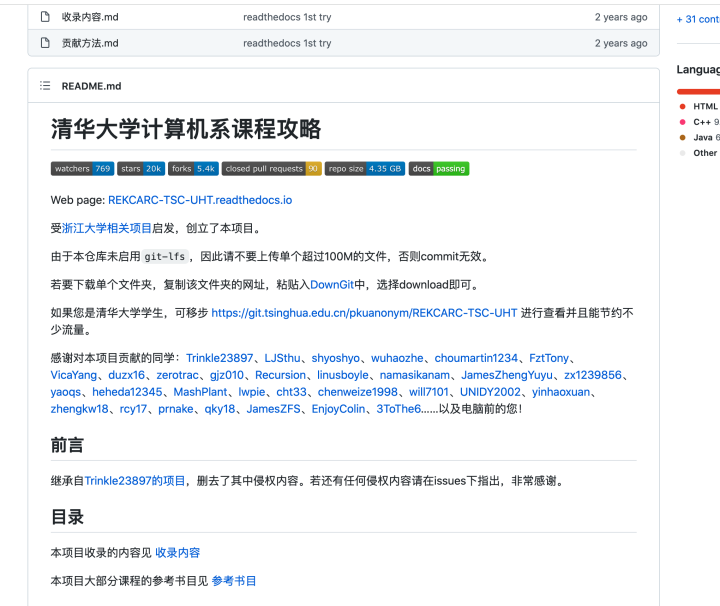Open contributor MashPlant's profile
The width and height of the screenshot is (720, 606).
click(200, 392)
